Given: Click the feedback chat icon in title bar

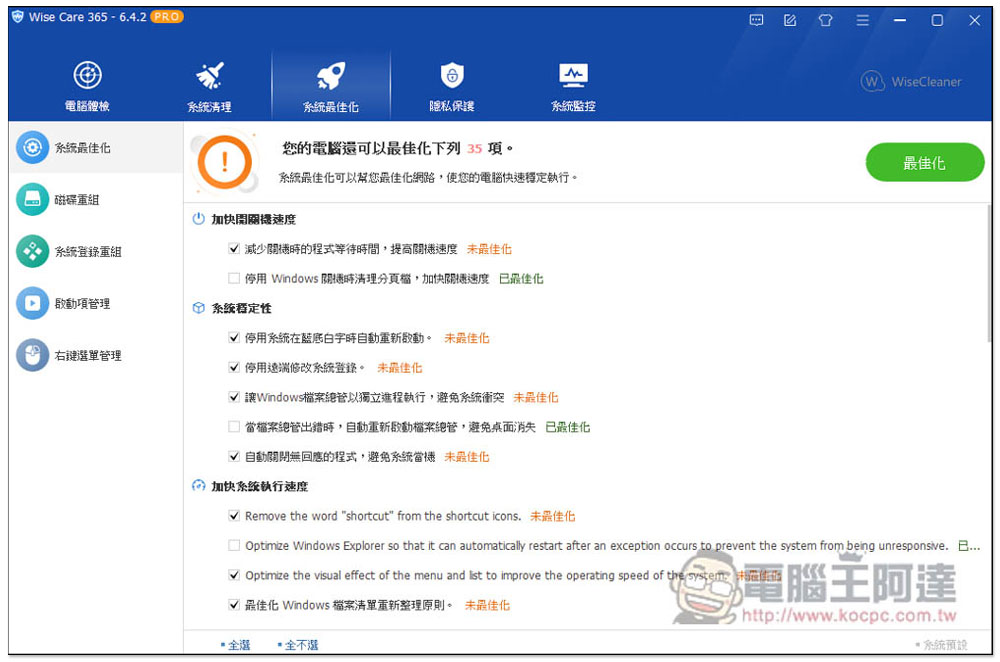Looking at the screenshot, I should coord(756,20).
